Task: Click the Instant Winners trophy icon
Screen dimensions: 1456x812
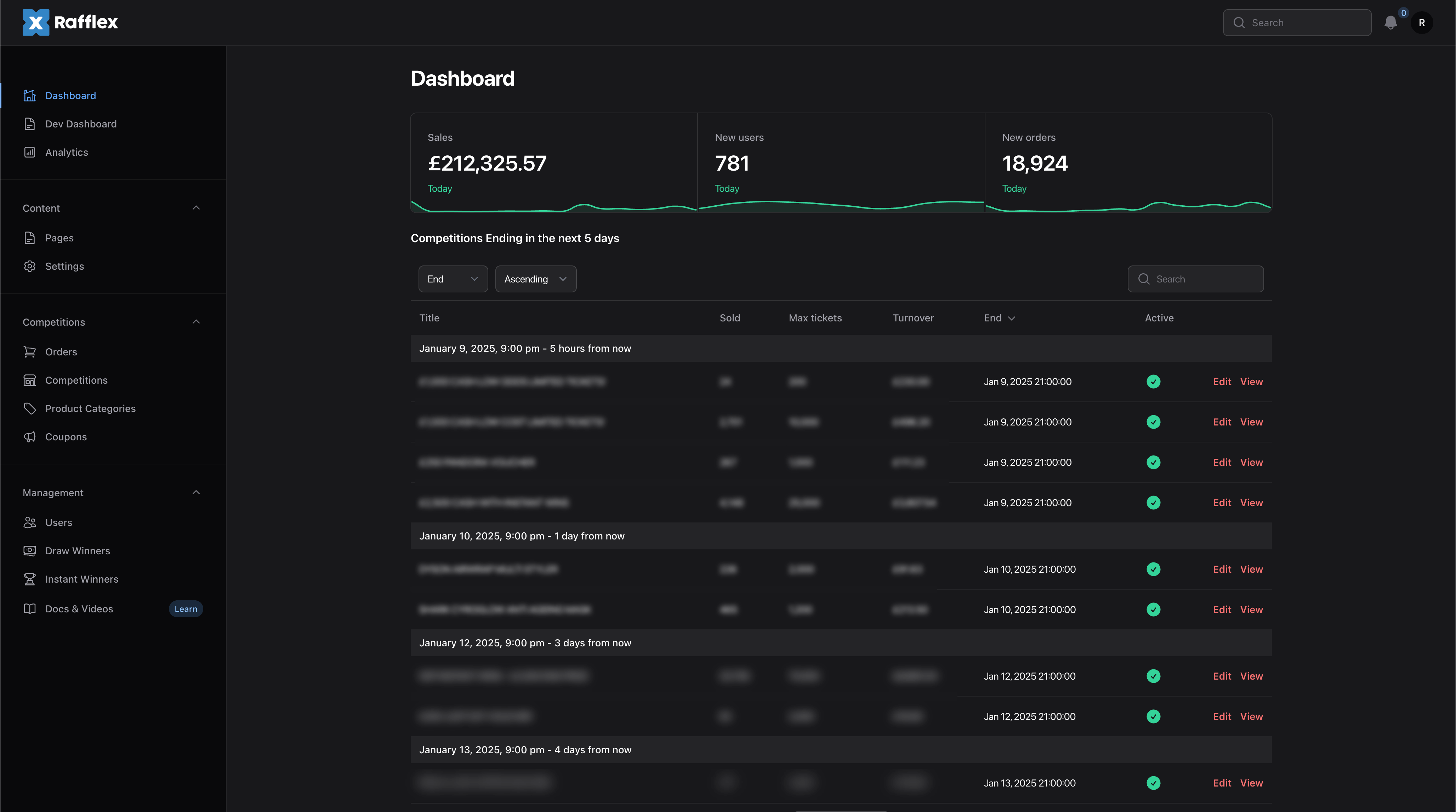Action: (30, 579)
